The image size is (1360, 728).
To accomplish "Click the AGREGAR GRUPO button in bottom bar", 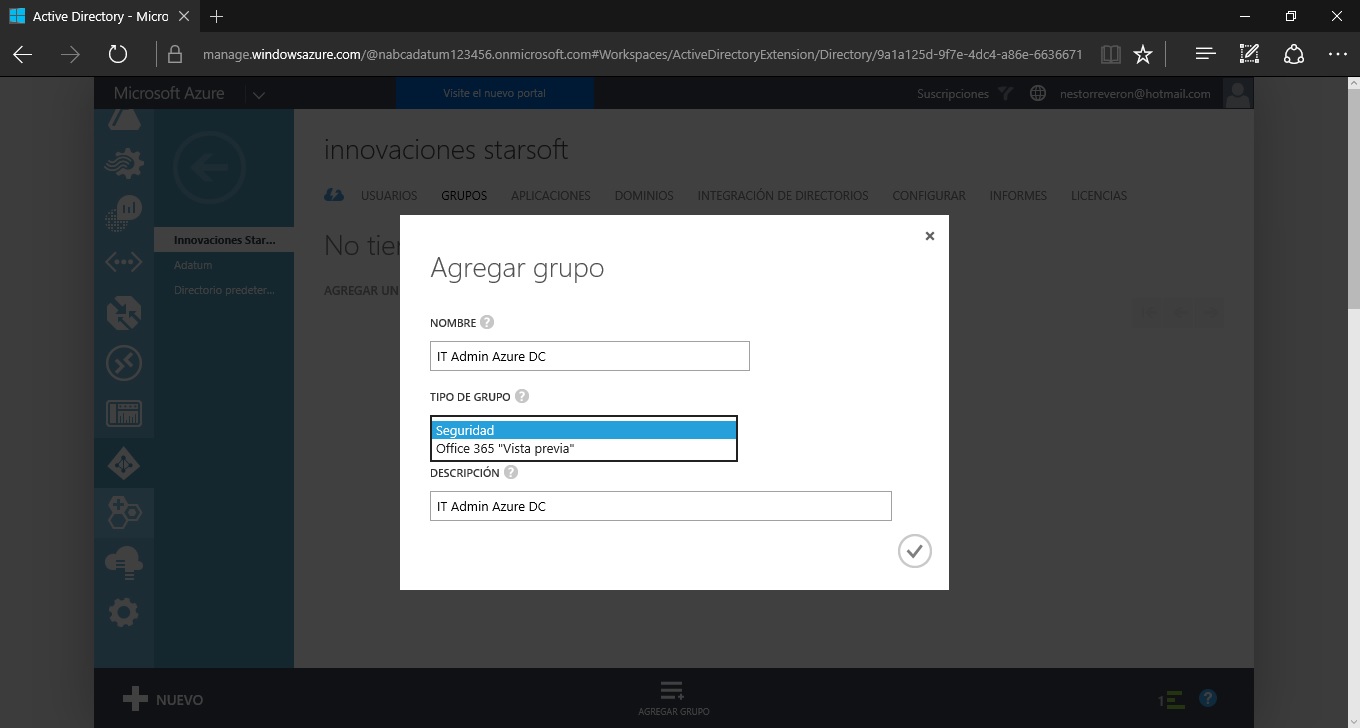I will pyautogui.click(x=673, y=698).
